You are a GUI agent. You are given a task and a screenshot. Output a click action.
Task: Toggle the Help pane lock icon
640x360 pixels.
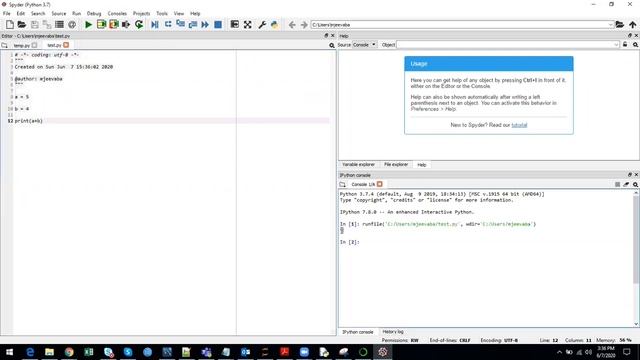625,44
